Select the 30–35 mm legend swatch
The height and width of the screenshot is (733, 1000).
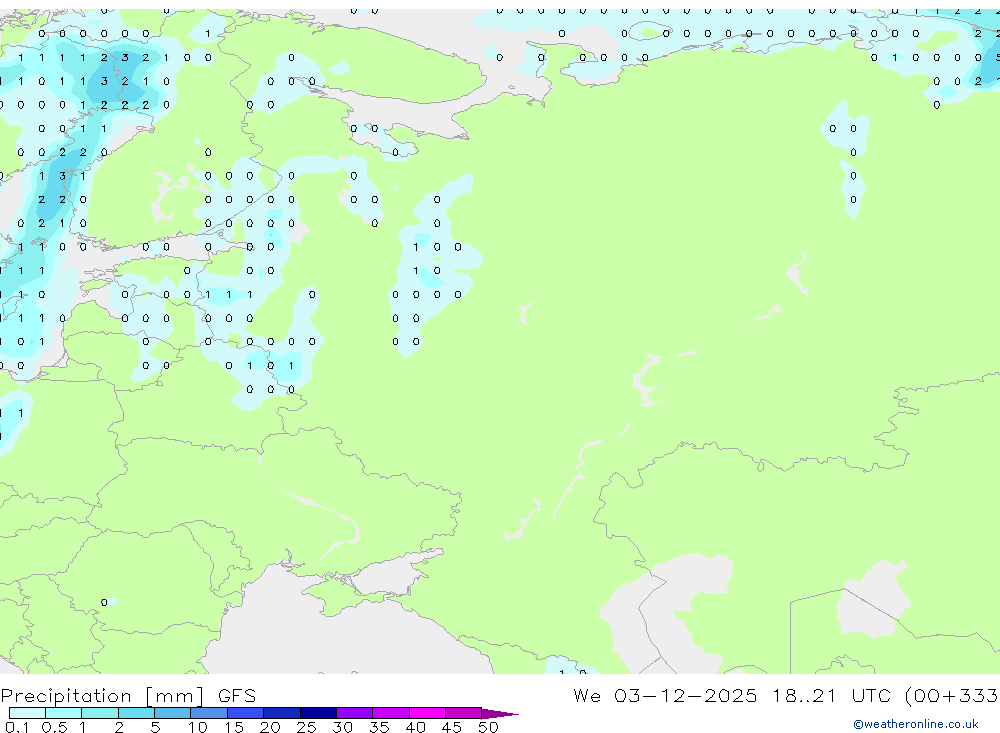click(355, 713)
